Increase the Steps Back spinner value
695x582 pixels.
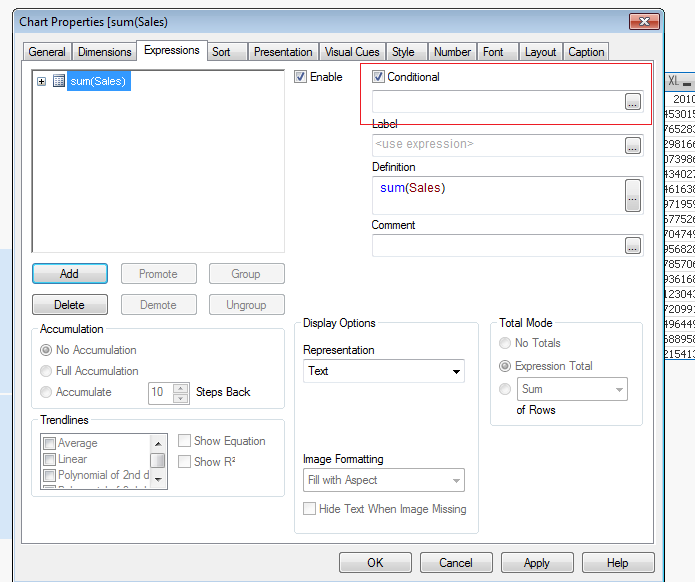point(180,389)
